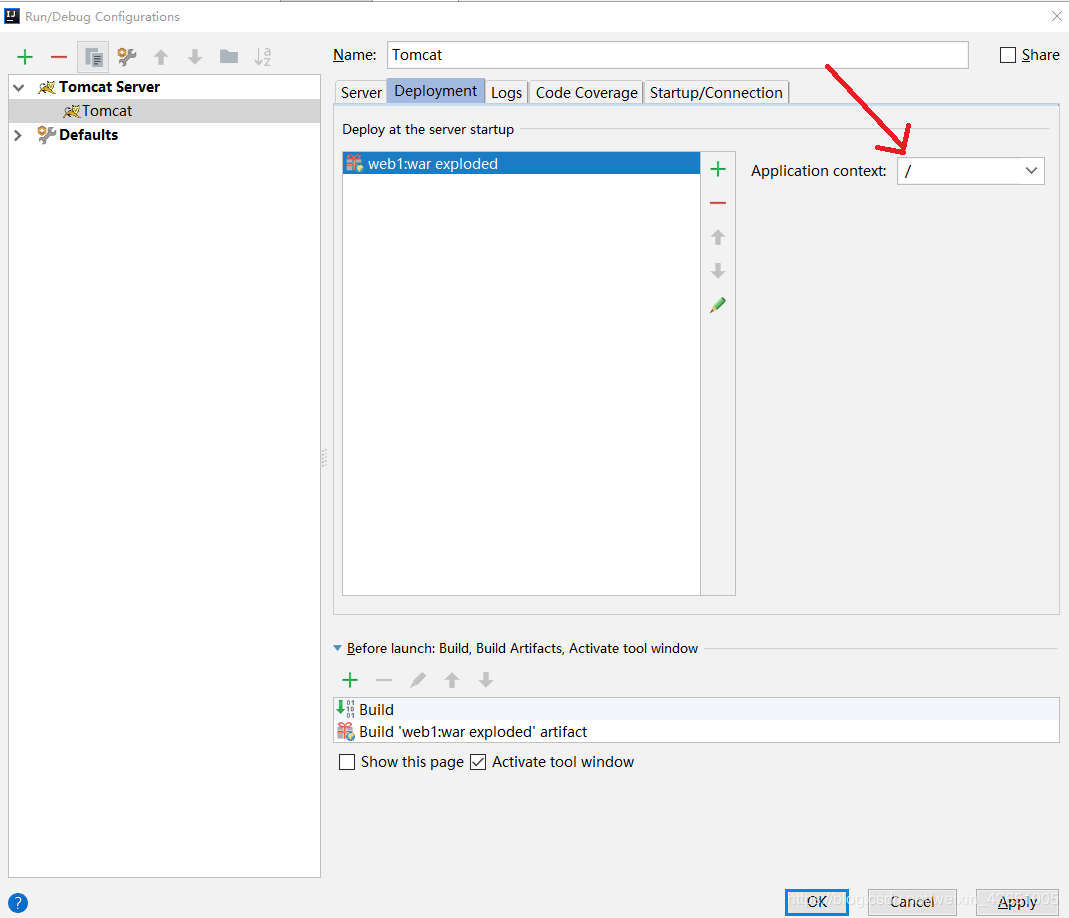This screenshot has width=1069, height=918.
Task: Remove selected configuration with red minus
Action: coord(59,57)
